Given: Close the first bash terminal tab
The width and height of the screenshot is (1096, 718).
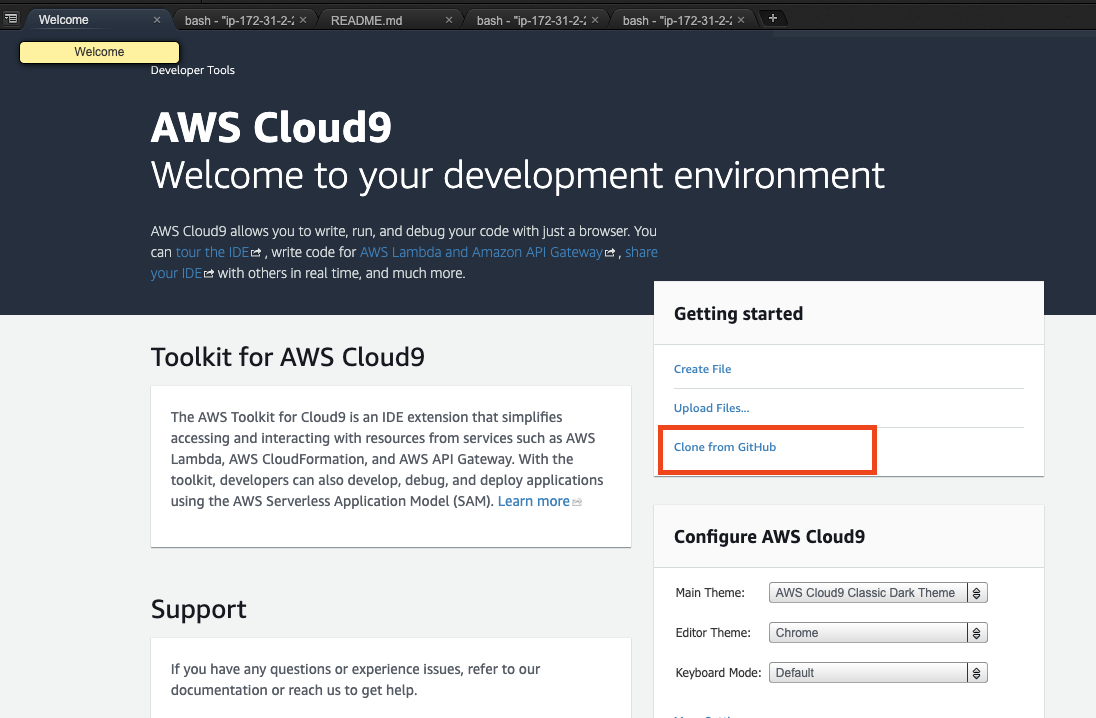Looking at the screenshot, I should 303,20.
